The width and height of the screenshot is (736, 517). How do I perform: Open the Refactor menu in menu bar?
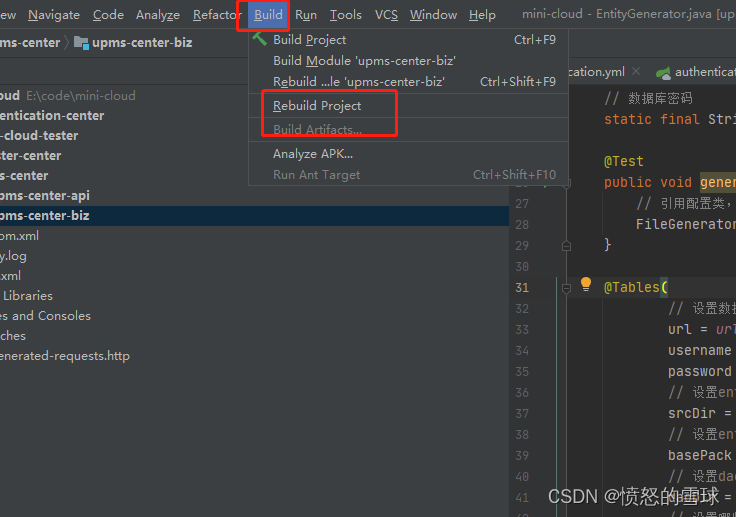pyautogui.click(x=217, y=14)
